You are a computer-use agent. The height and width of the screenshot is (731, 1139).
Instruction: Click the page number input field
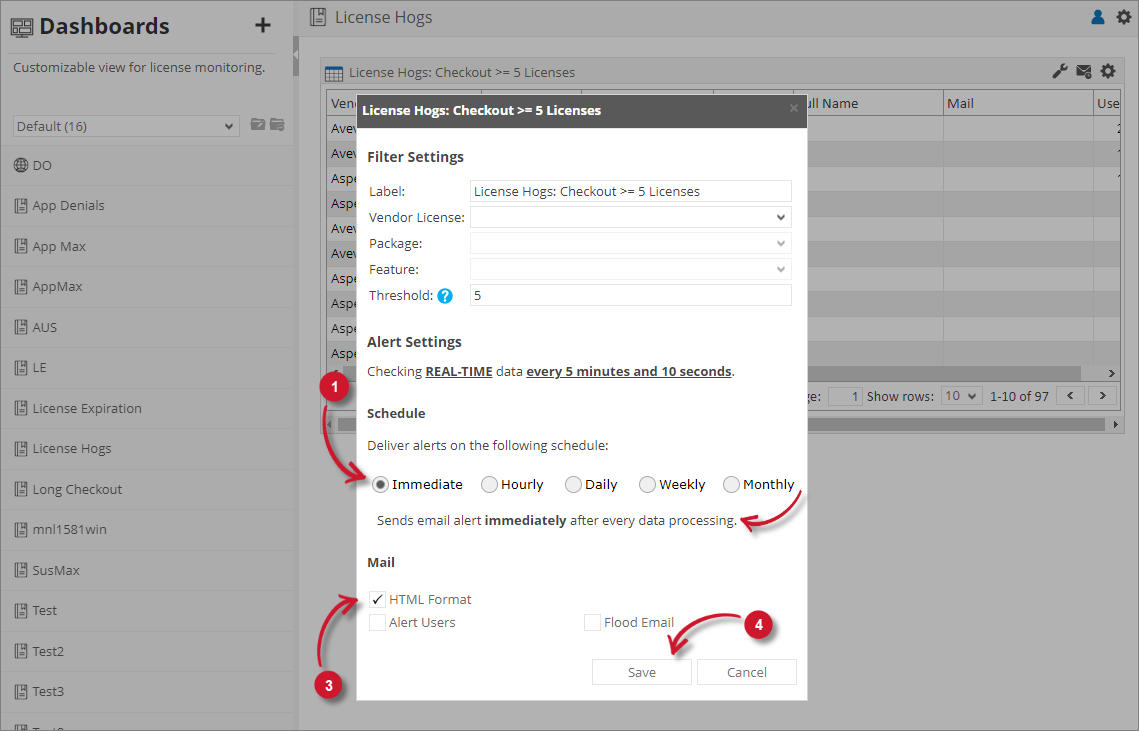click(845, 396)
